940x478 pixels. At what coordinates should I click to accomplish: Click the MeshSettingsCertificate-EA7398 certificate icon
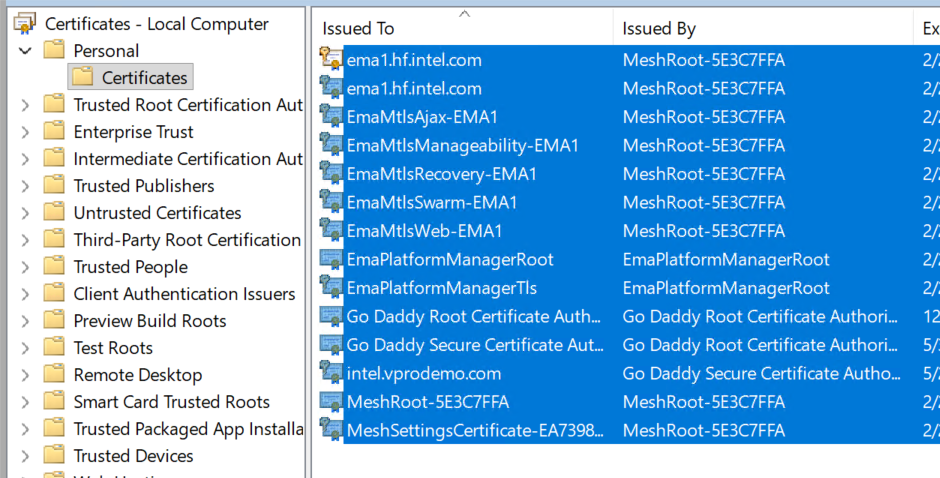(x=331, y=431)
